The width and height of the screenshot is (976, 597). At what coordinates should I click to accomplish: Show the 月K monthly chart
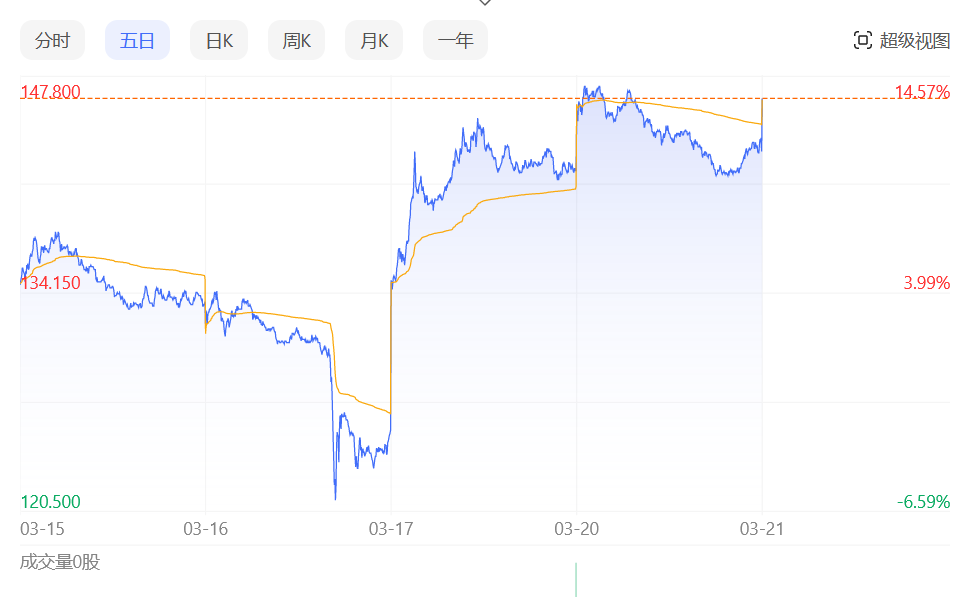[x=374, y=41]
